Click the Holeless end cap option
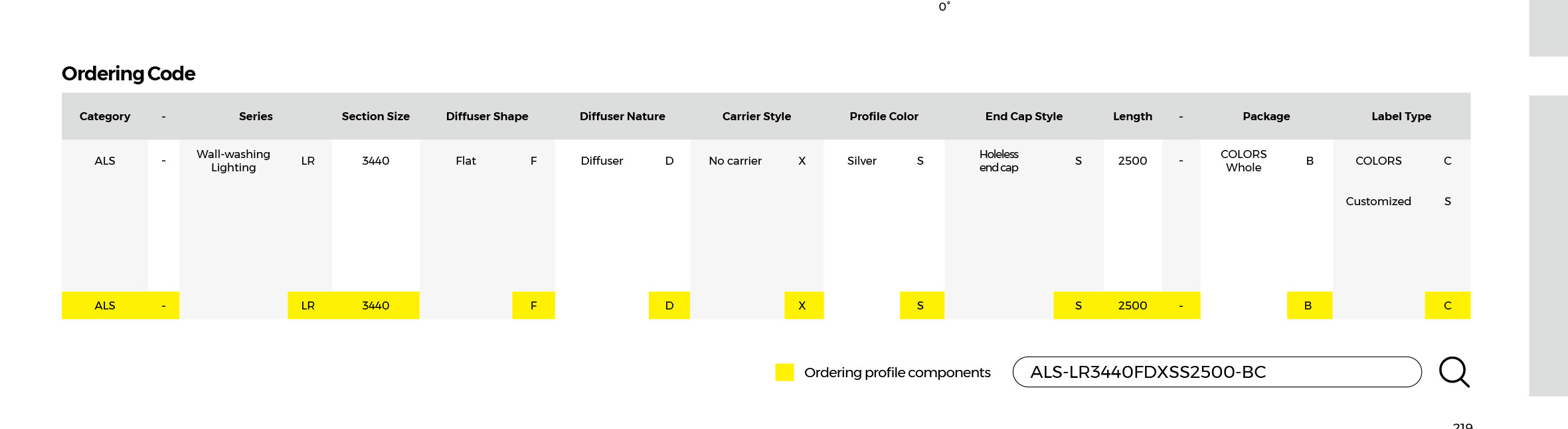Screen dimensions: 1568x429 coord(998,161)
